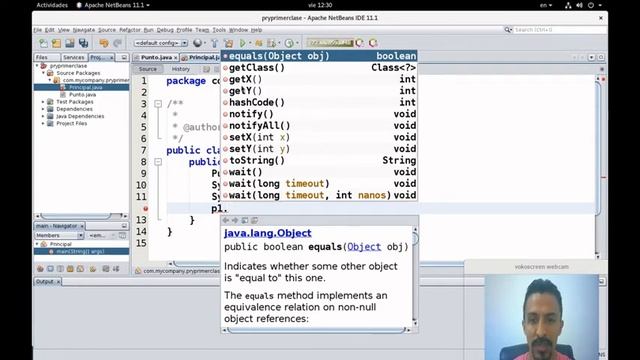The height and width of the screenshot is (360, 640).
Task: Click the Save All toolbar icon
Action: click(x=84, y=43)
